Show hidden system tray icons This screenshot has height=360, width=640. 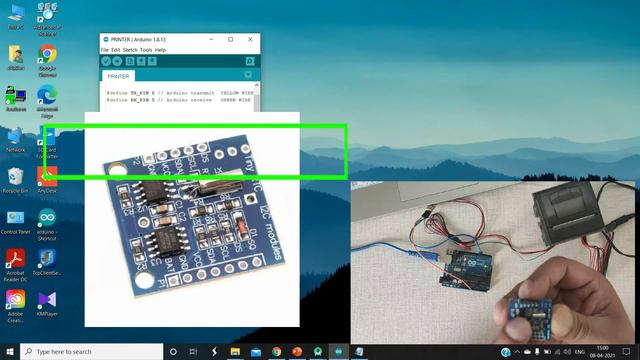(x=517, y=351)
